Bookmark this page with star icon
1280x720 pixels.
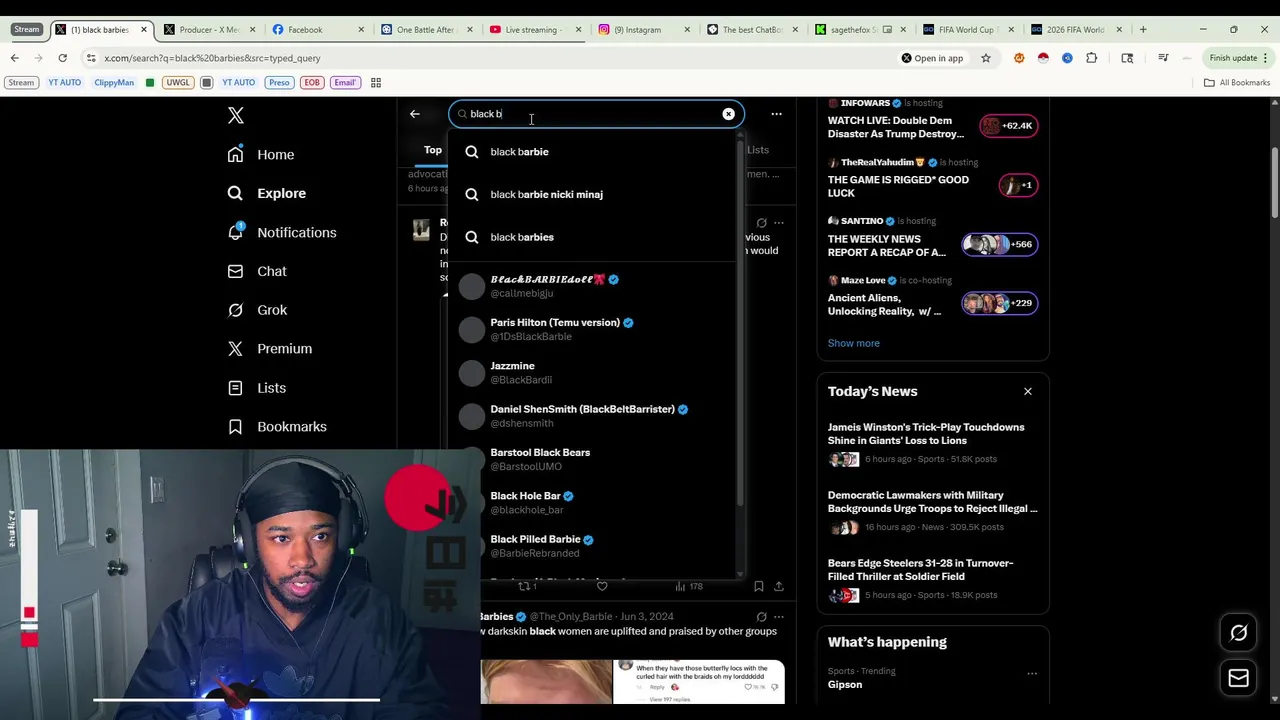click(985, 58)
